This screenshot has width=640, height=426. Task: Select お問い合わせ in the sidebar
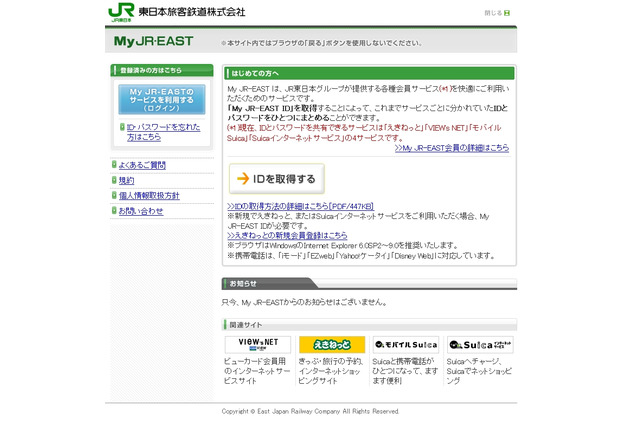pos(140,211)
